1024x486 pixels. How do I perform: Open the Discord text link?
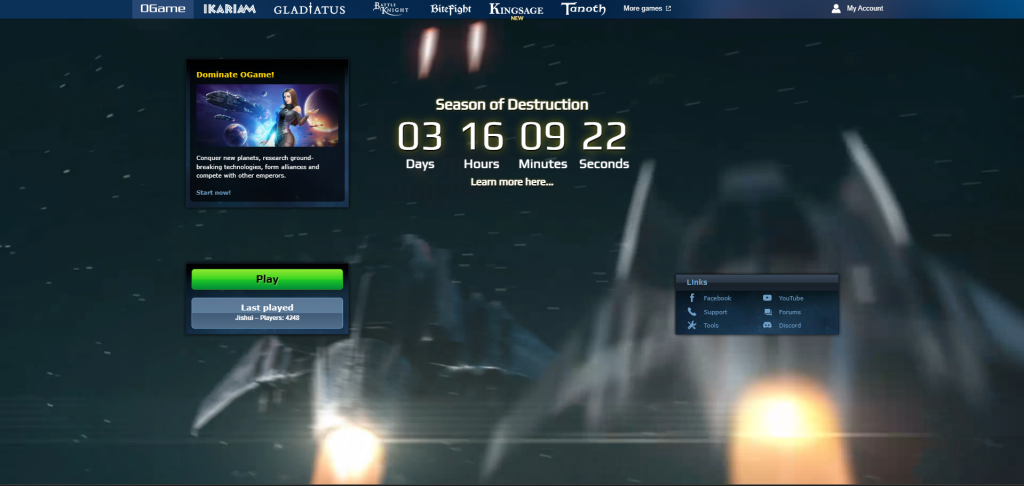point(790,325)
